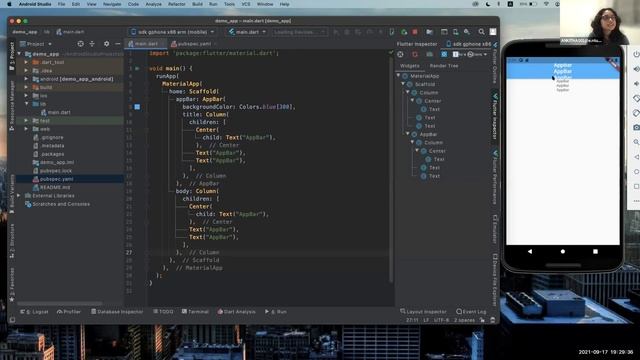Expand the android folder node
Viewport: 640px width, 360px height.
point(26,79)
